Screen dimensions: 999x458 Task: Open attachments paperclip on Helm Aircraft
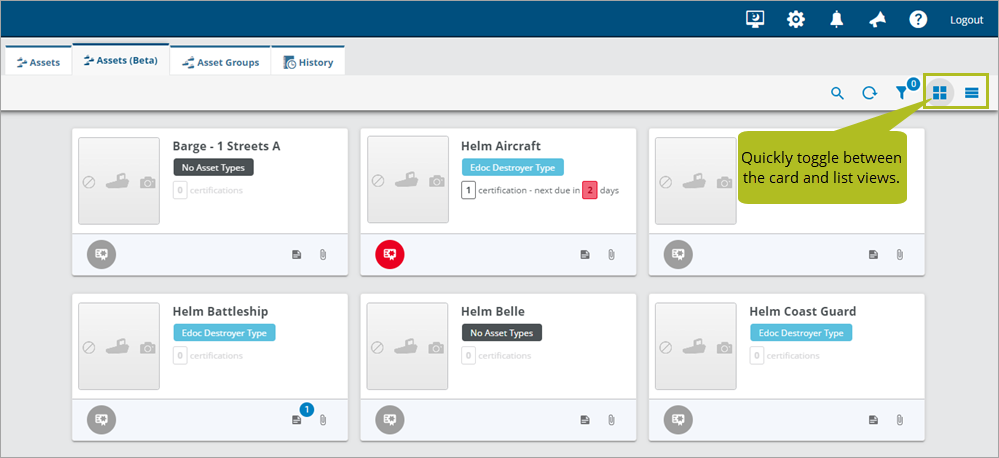pyautogui.click(x=611, y=255)
